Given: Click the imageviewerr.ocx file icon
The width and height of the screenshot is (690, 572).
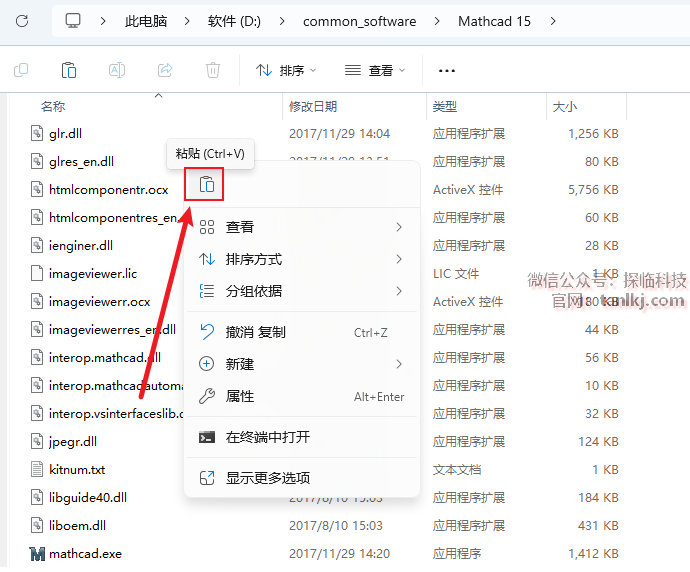Looking at the screenshot, I should coord(37,301).
